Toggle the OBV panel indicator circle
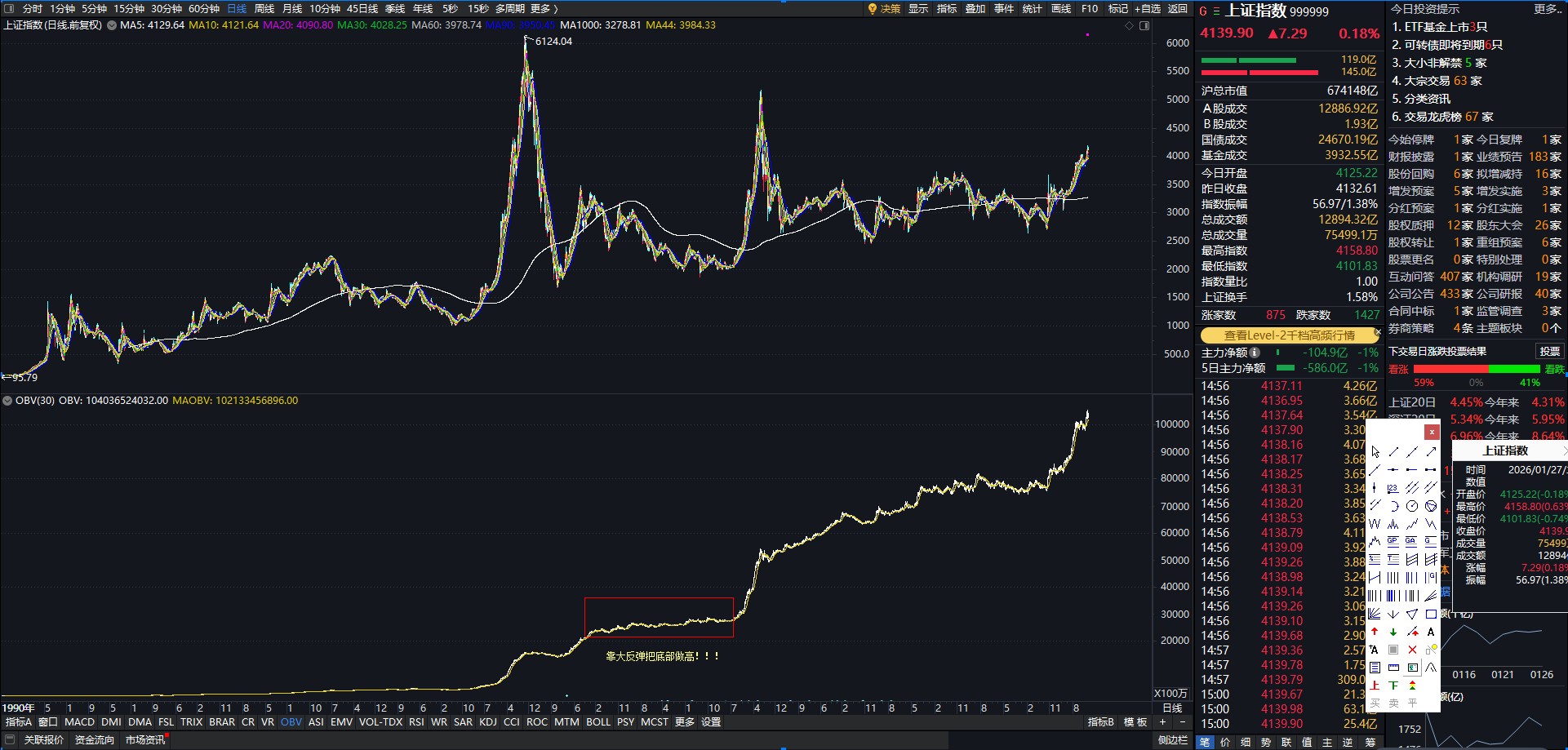This screenshot has height=750, width=1568. (8, 401)
